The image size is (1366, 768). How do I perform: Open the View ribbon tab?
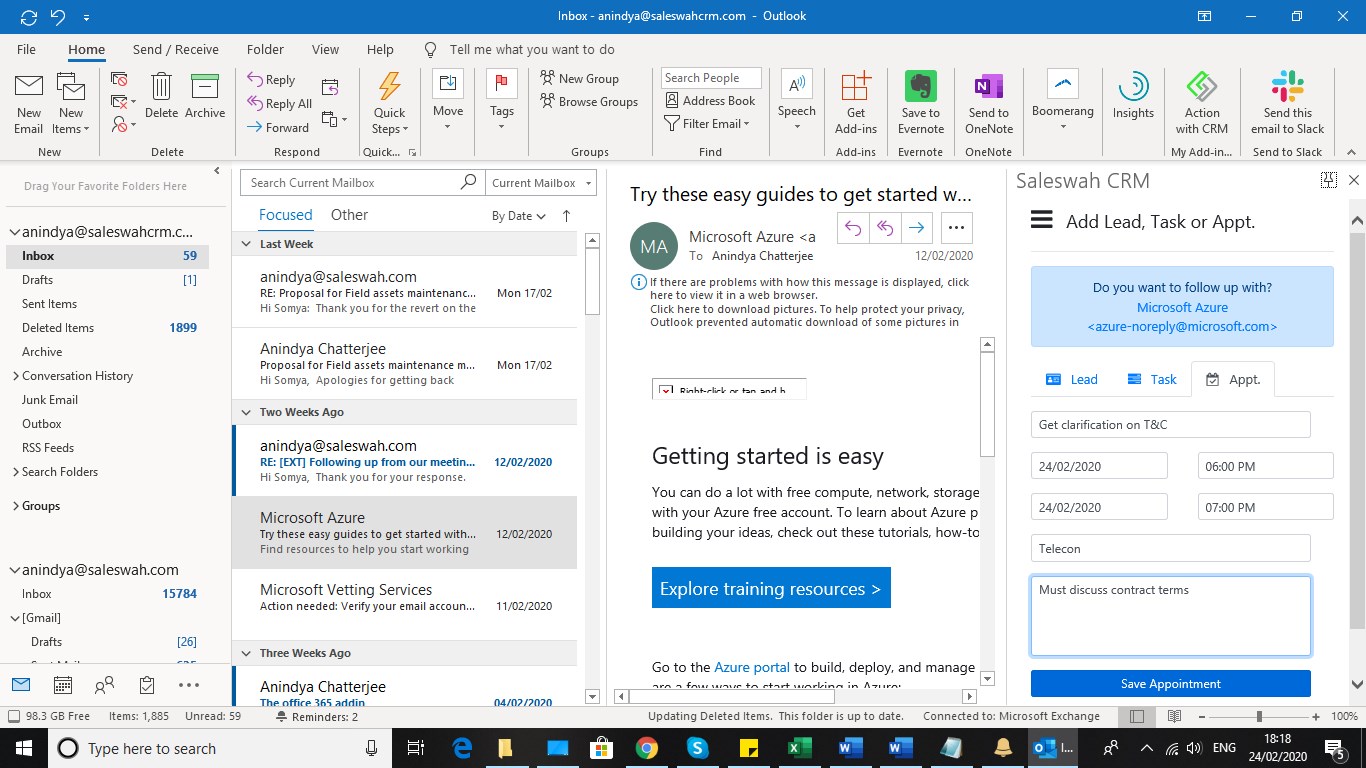tap(325, 49)
